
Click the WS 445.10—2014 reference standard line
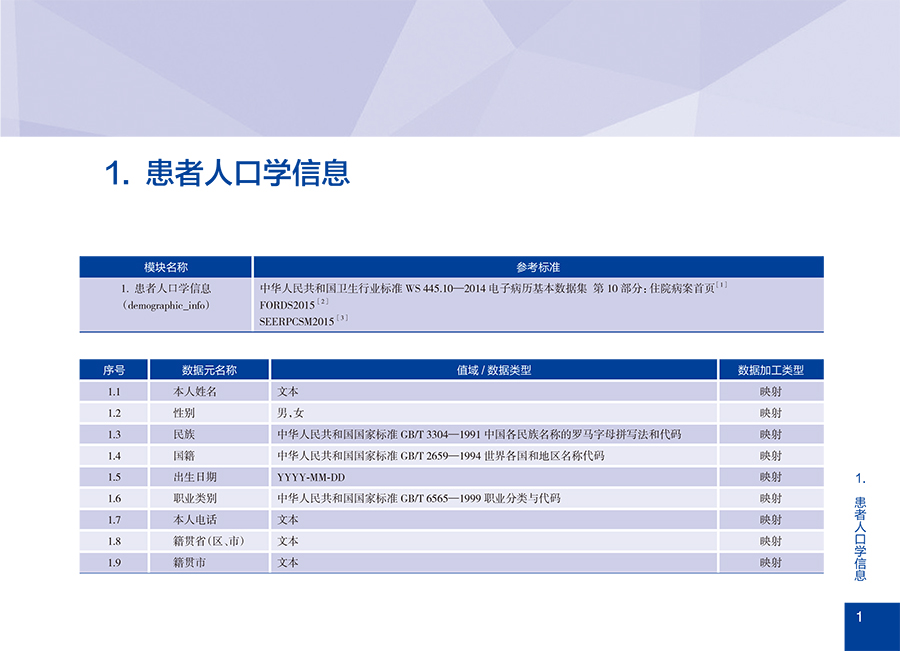[493, 288]
